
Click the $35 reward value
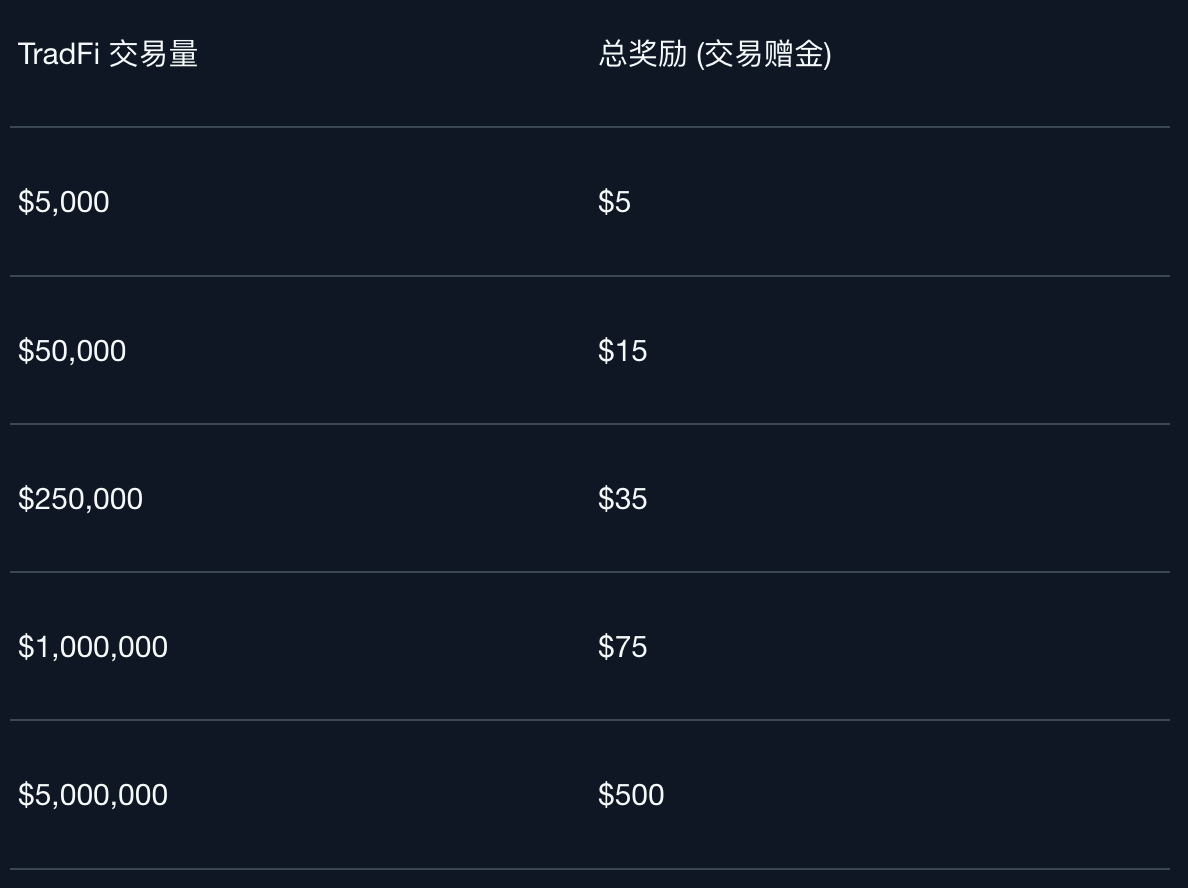pos(622,499)
